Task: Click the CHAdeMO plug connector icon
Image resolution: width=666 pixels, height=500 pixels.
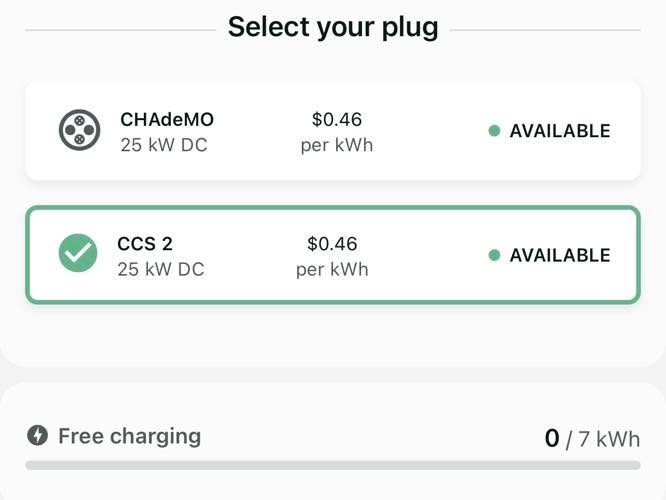Action: [79, 130]
